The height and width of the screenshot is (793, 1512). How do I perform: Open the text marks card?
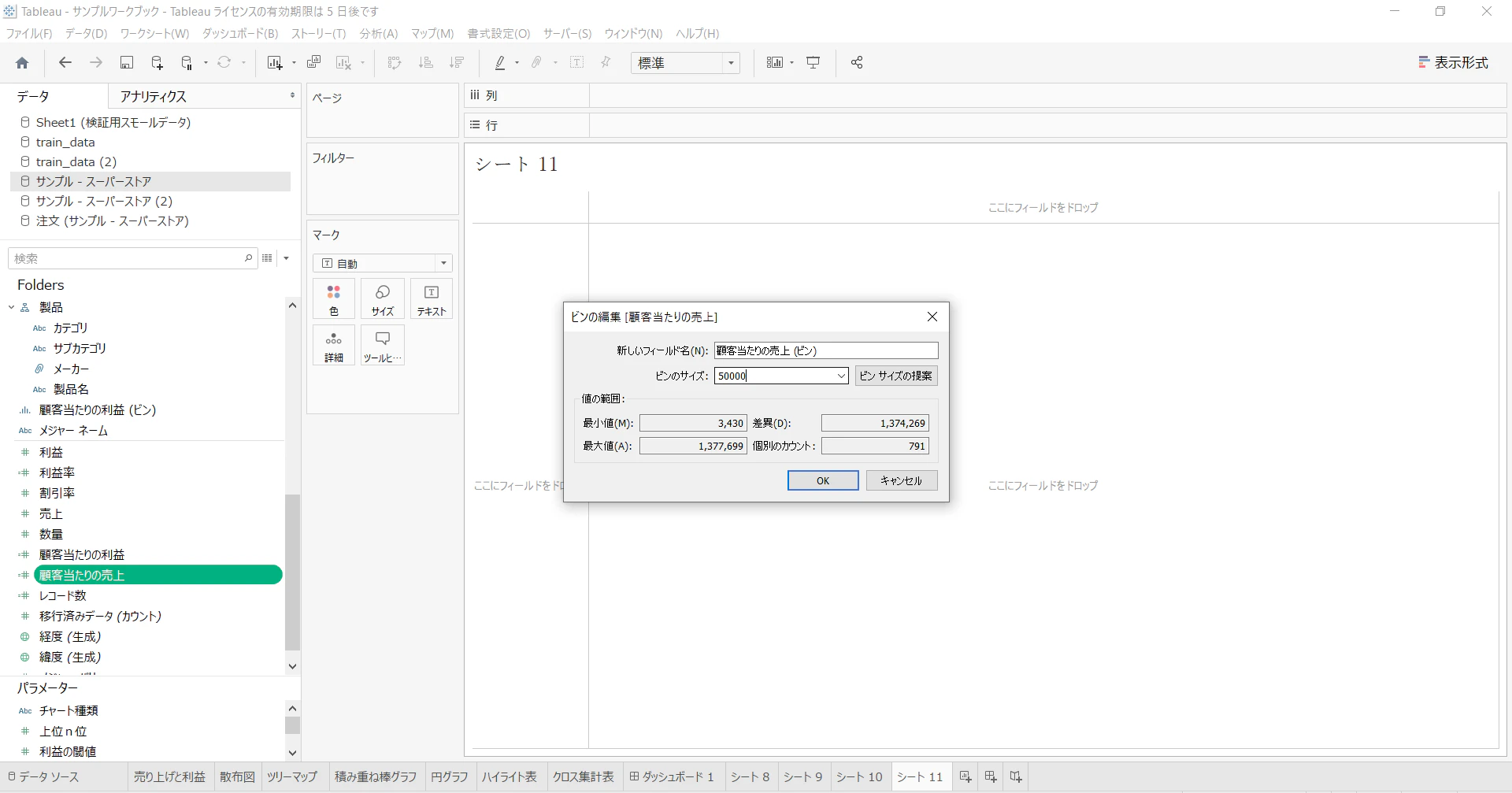pos(432,299)
